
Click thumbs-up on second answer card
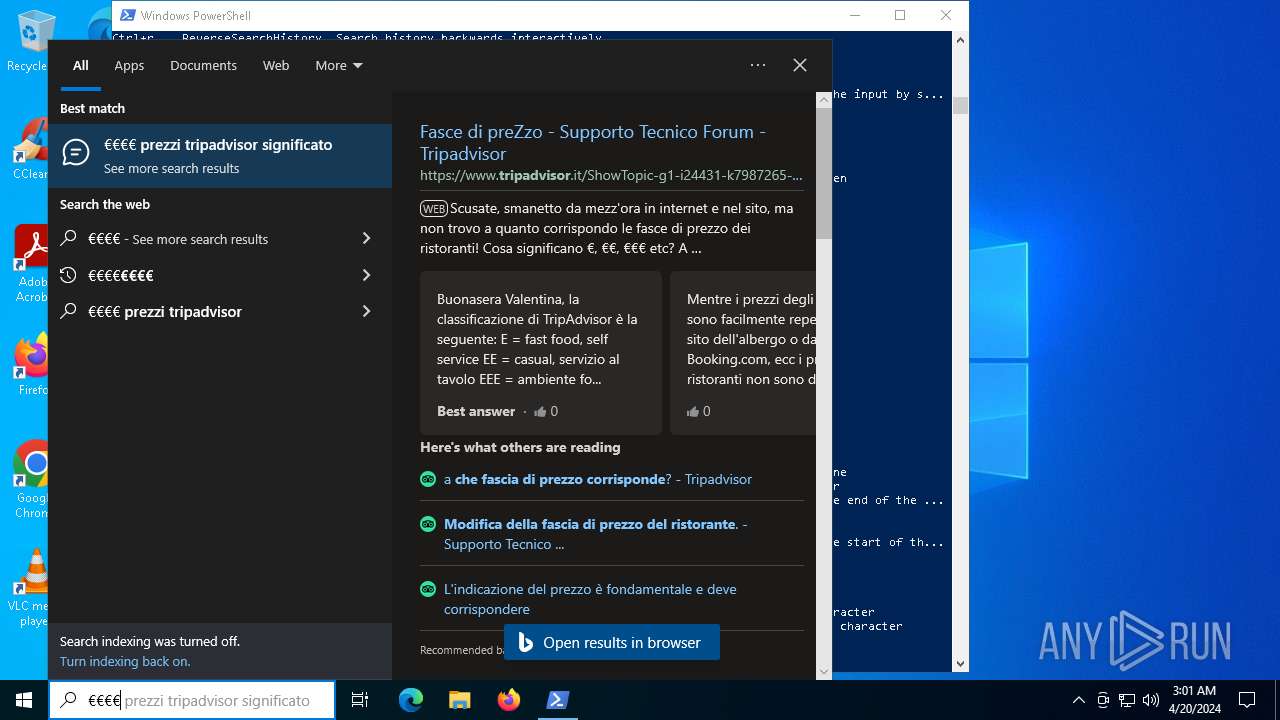[694, 411]
